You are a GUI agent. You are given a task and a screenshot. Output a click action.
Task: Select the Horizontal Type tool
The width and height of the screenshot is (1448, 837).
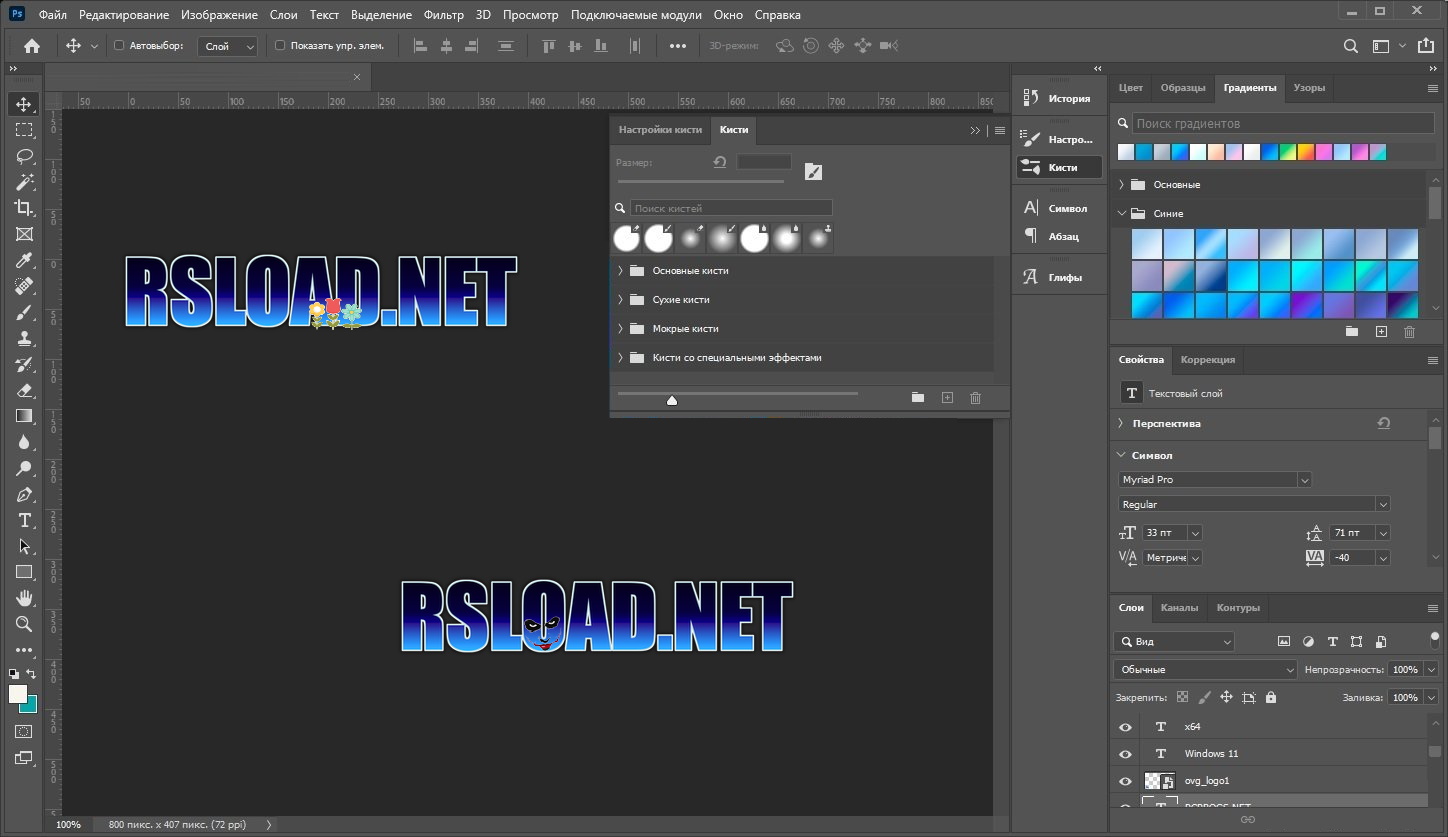coord(22,520)
